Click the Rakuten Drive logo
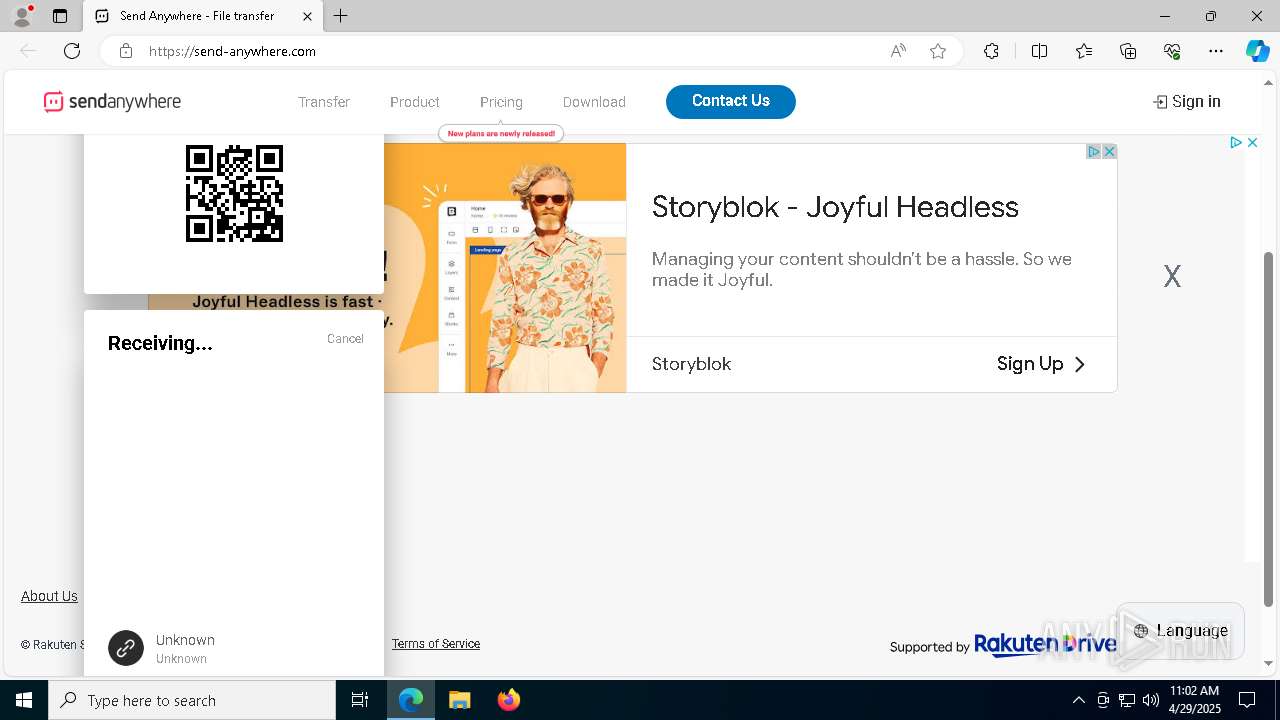This screenshot has width=1280, height=720. pyautogui.click(x=1045, y=645)
